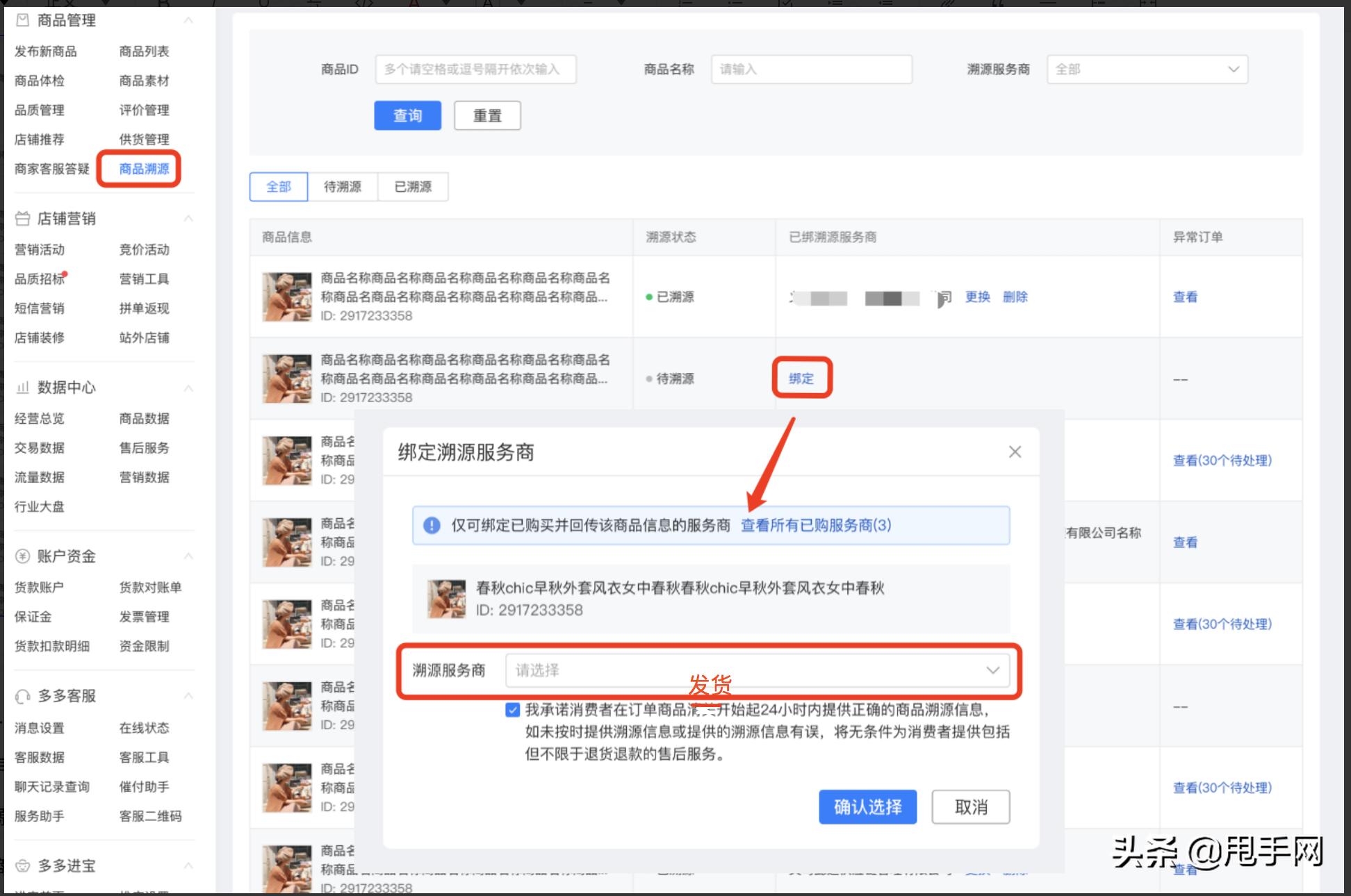1351x896 pixels.
Task: Check the 我承诺 commitment checkbox in the dialog
Action: tap(512, 710)
